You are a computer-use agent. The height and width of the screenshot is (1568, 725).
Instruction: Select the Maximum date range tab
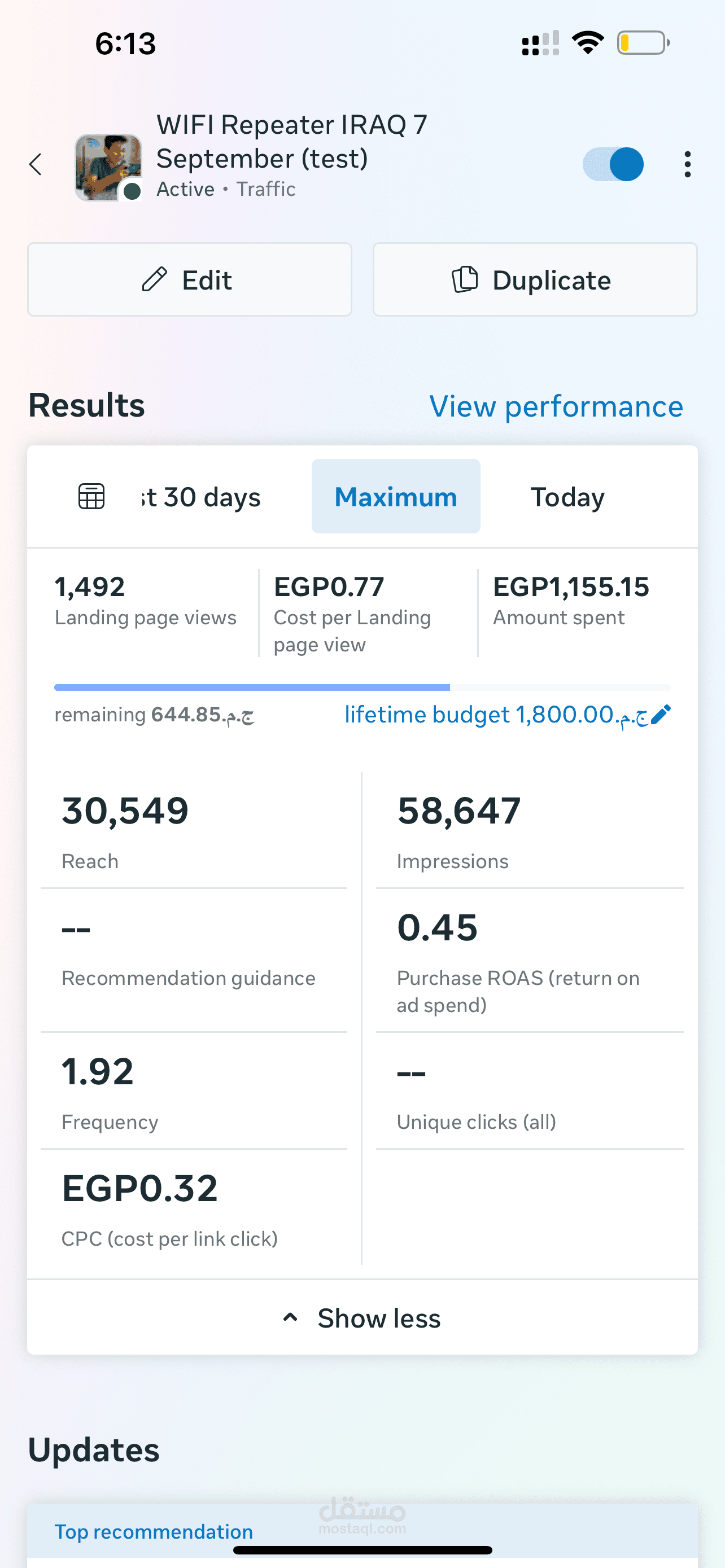[x=396, y=497]
